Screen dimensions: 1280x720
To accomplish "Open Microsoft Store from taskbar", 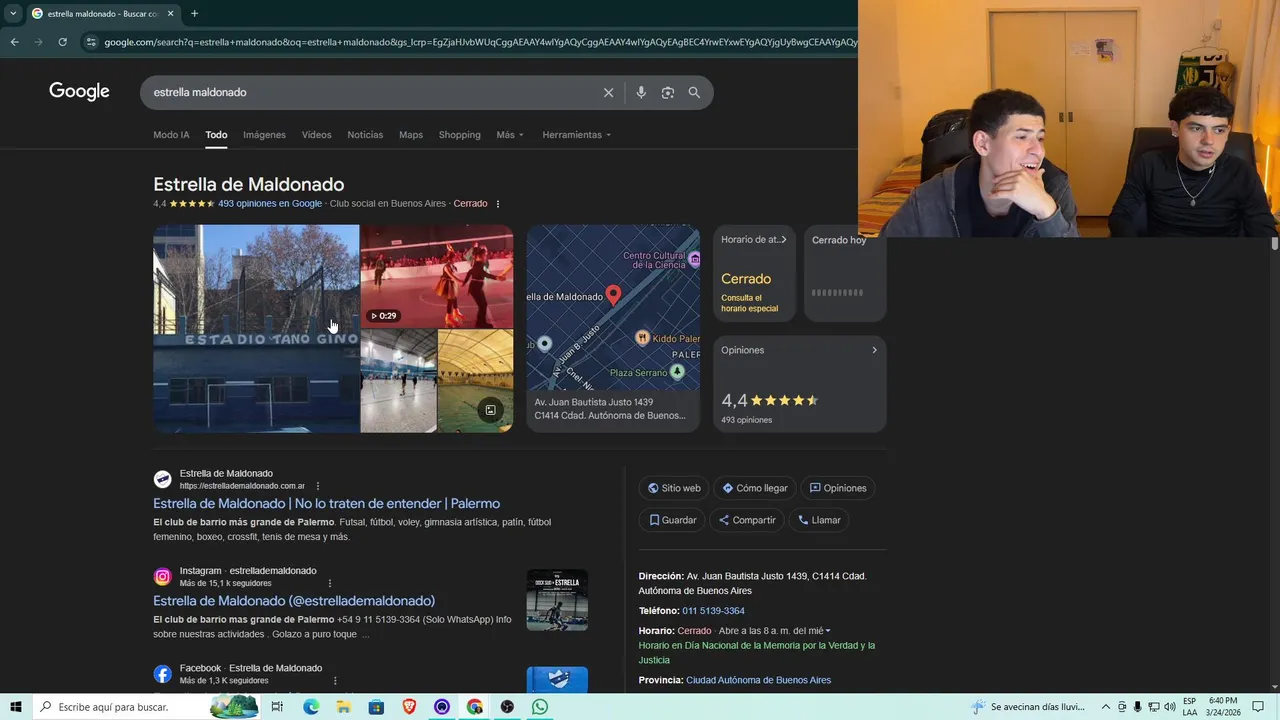I will 376,707.
